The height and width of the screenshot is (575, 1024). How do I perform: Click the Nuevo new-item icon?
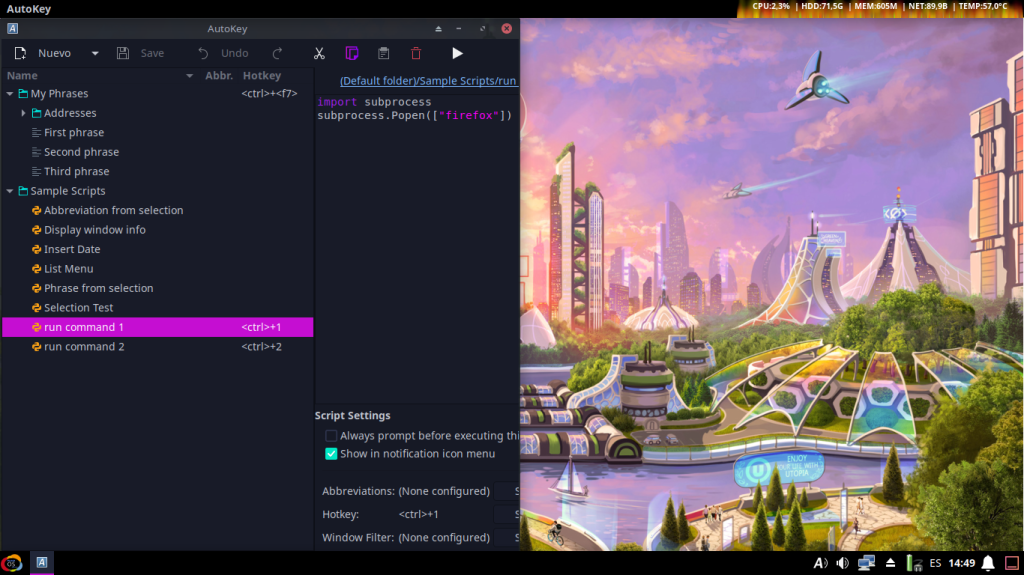tap(20, 53)
